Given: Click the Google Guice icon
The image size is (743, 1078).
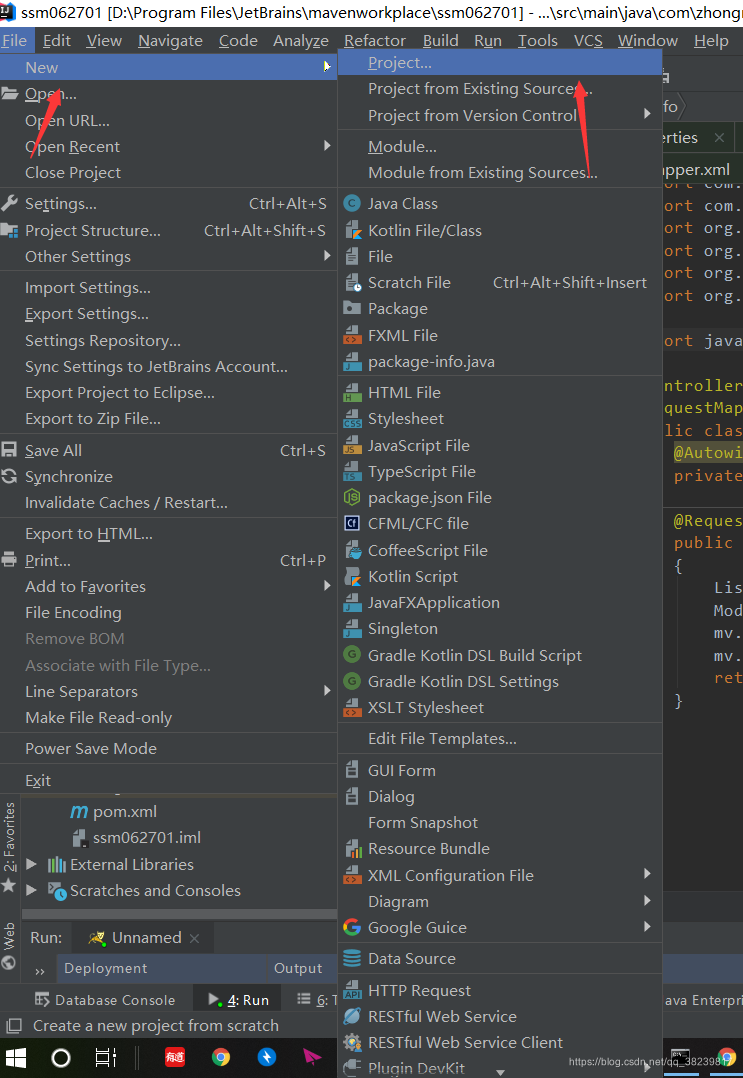Looking at the screenshot, I should tap(352, 928).
